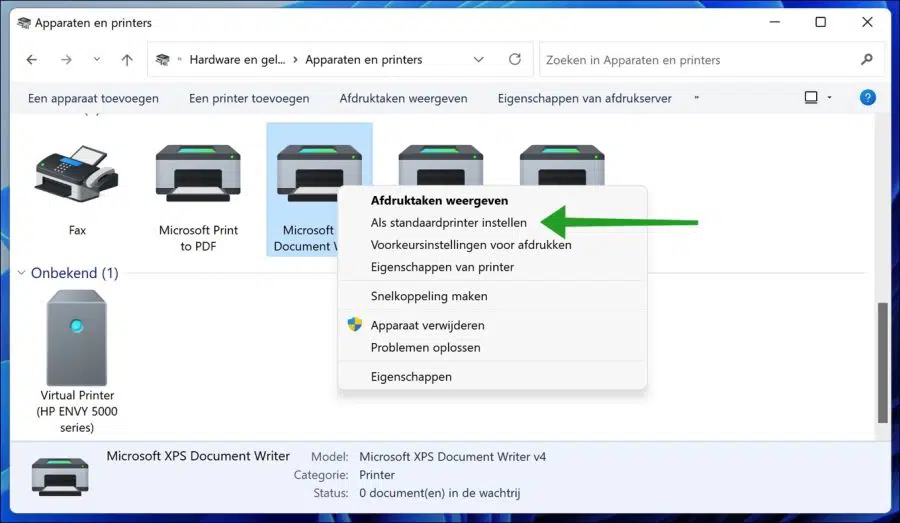Choose Apparaat verwijderen

(492, 325)
